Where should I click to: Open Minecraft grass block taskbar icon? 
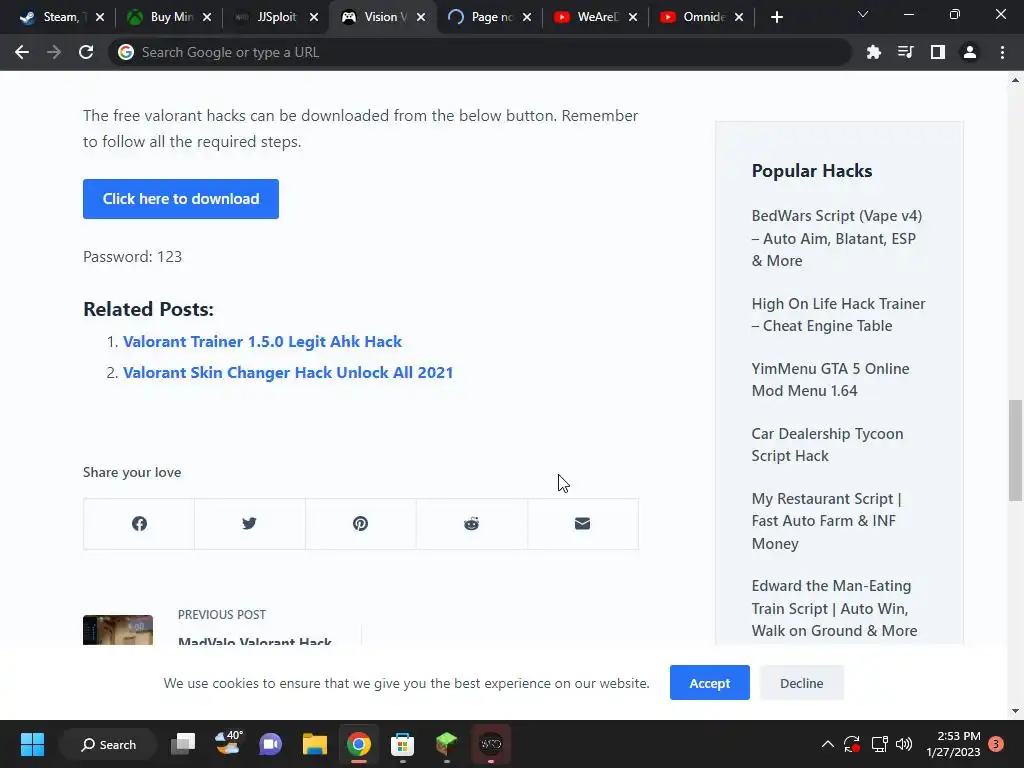(x=447, y=744)
